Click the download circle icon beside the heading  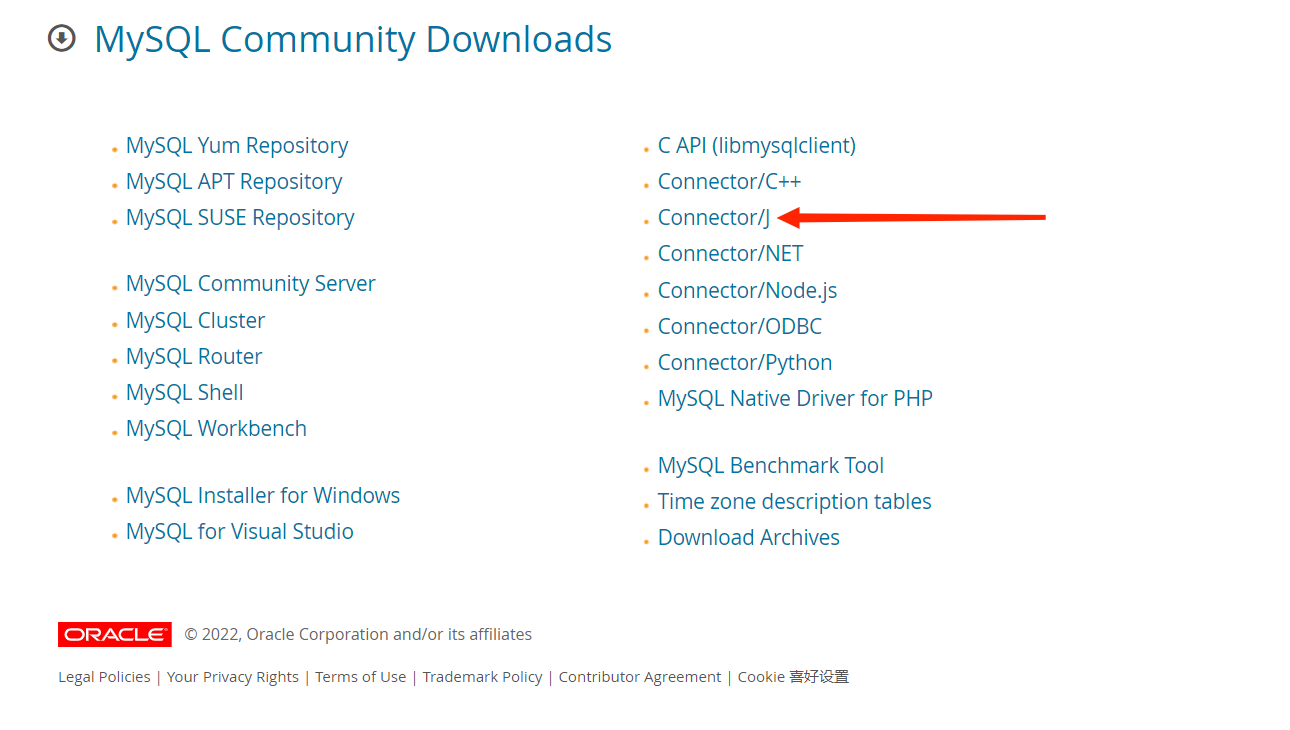click(62, 39)
